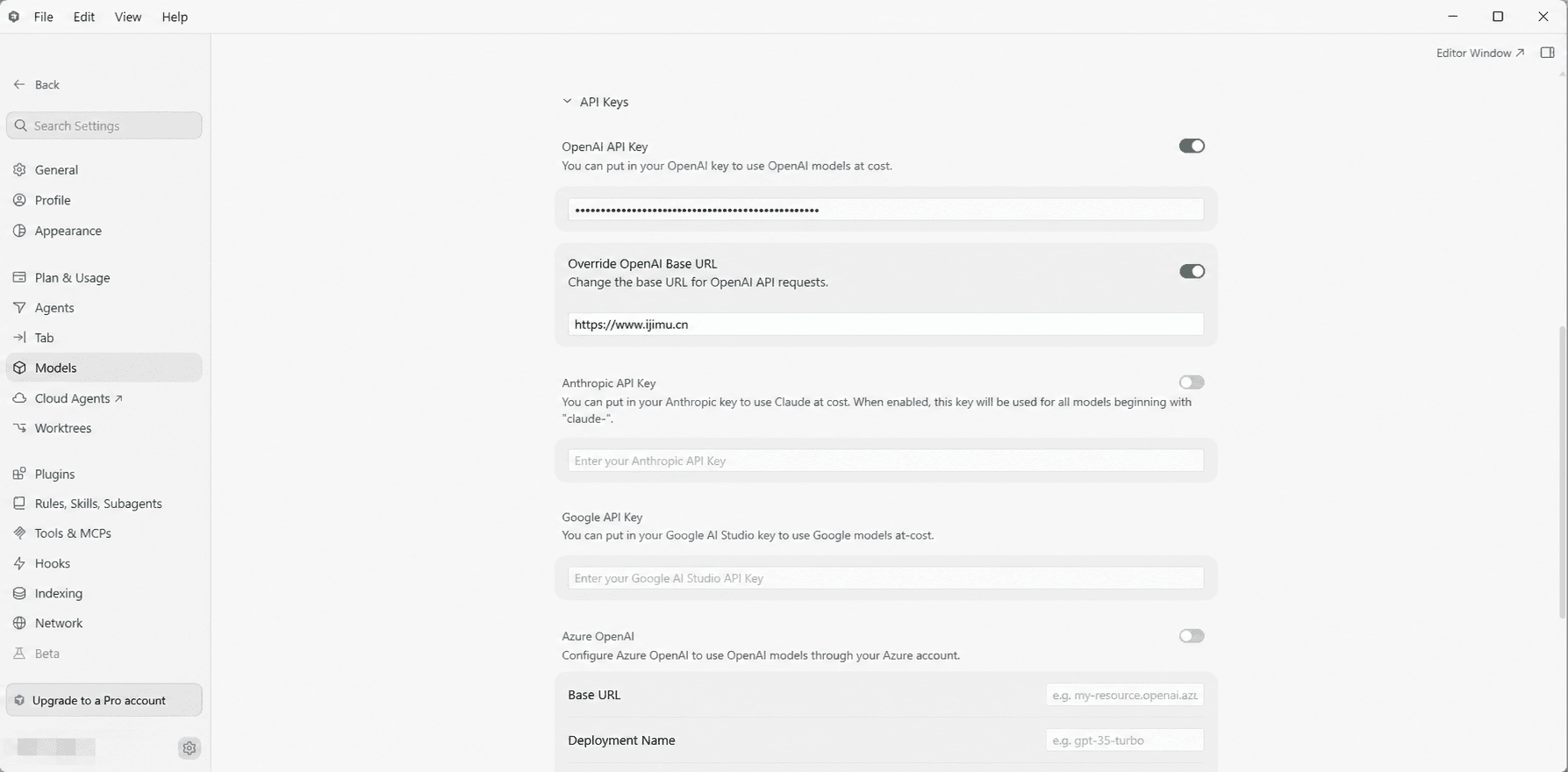The image size is (1568, 772).
Task: Open Editor Window link
Action: [1480, 53]
